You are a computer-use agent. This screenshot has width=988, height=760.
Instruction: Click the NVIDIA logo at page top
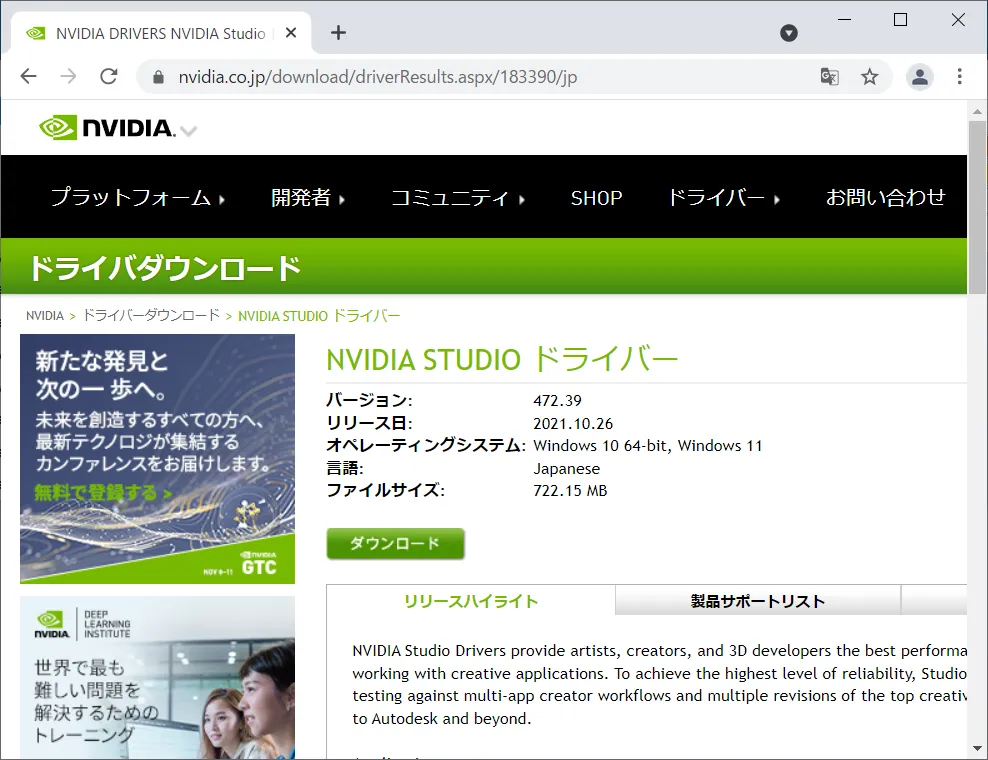coord(107,128)
